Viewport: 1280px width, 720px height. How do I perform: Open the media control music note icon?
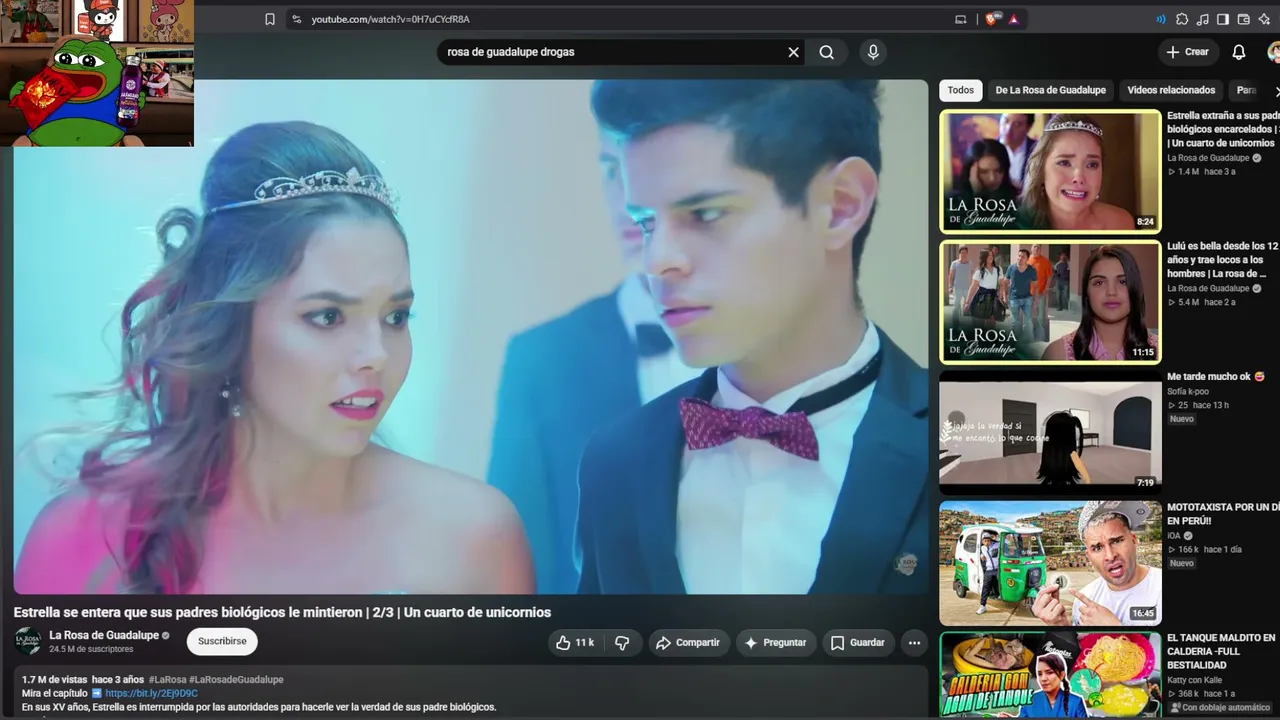[1203, 19]
